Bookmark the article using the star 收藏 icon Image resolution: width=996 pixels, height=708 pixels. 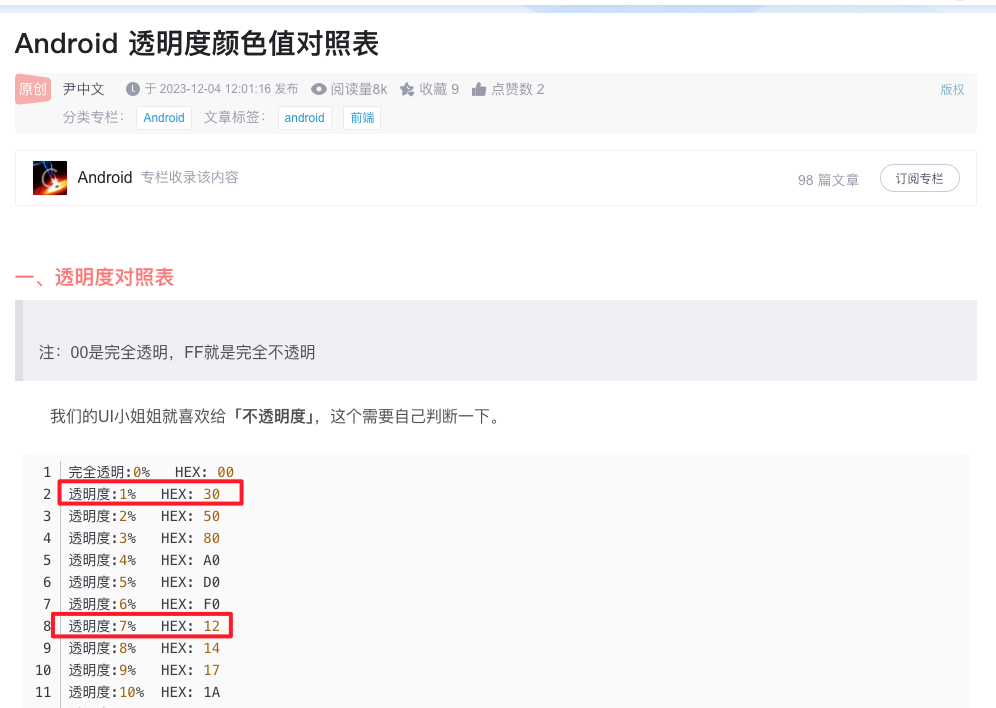pyautogui.click(x=406, y=89)
